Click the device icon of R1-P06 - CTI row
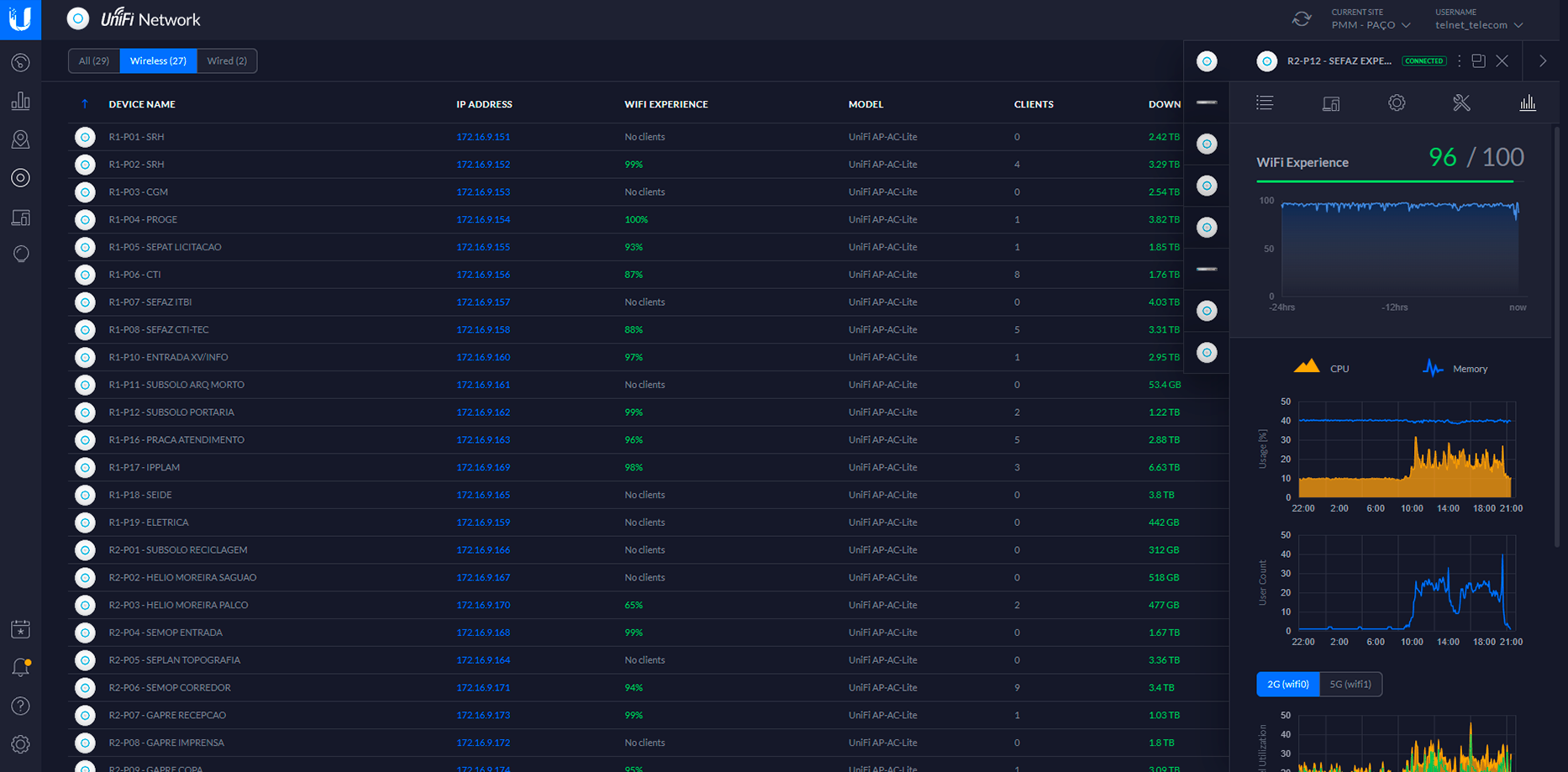Image resolution: width=1568 pixels, height=772 pixels. pyautogui.click(x=85, y=275)
